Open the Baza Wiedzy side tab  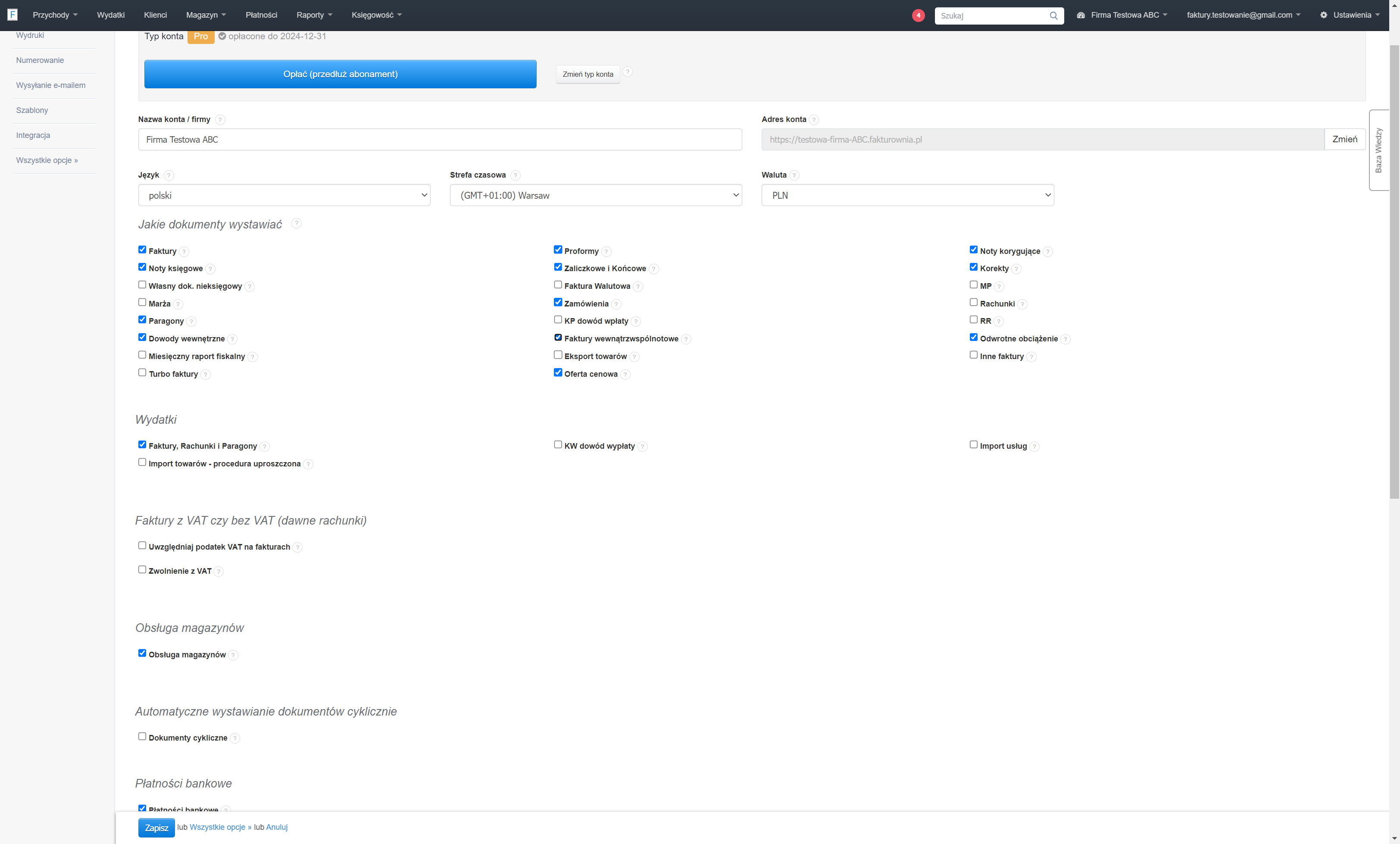click(x=1378, y=150)
